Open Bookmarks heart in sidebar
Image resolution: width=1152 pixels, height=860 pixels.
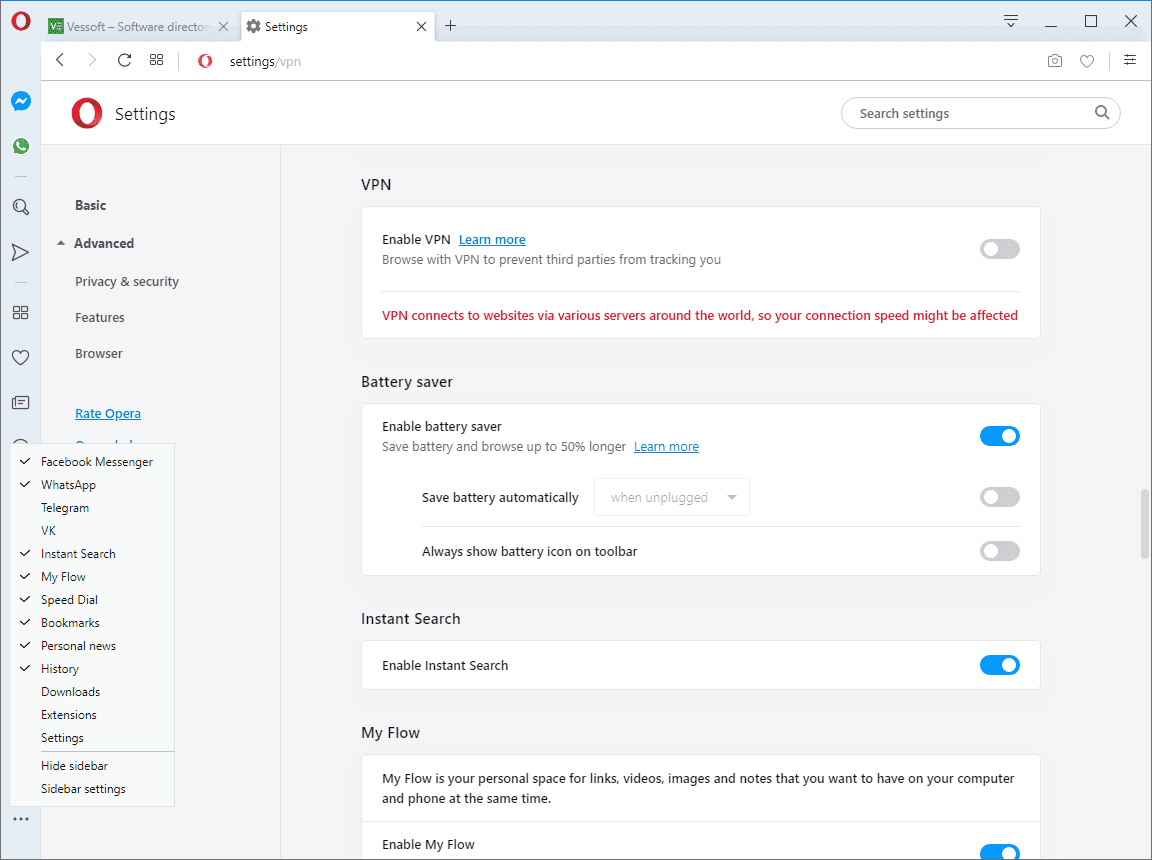coord(21,358)
